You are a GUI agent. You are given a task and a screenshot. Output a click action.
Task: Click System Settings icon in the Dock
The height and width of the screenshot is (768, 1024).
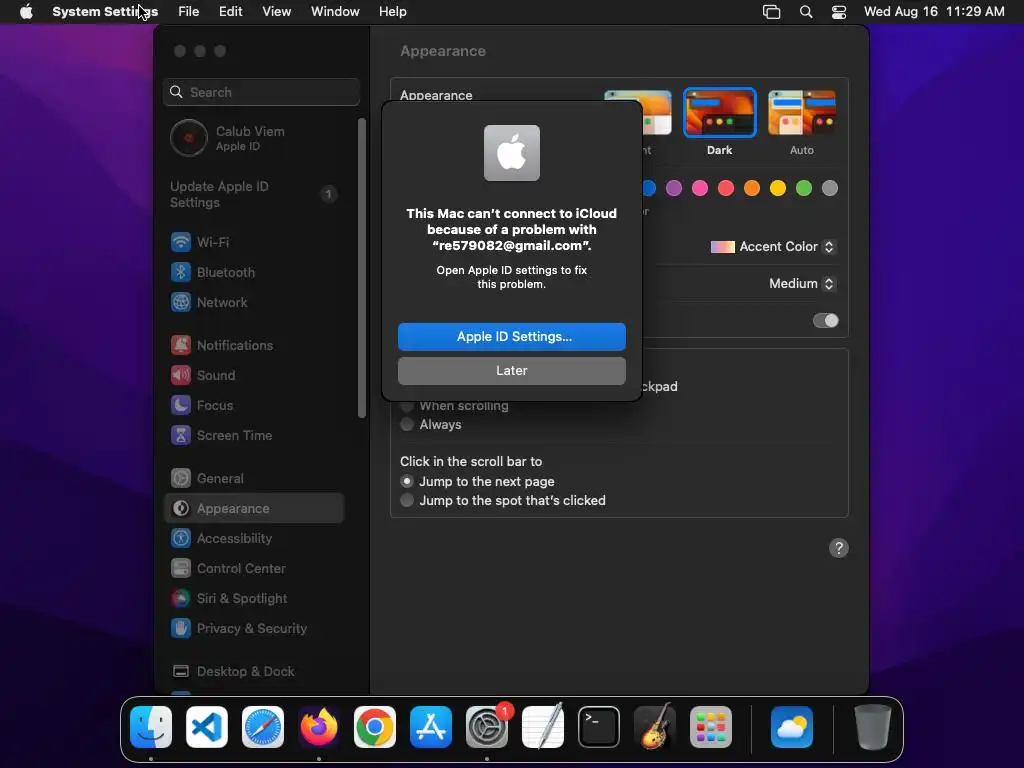point(487,727)
